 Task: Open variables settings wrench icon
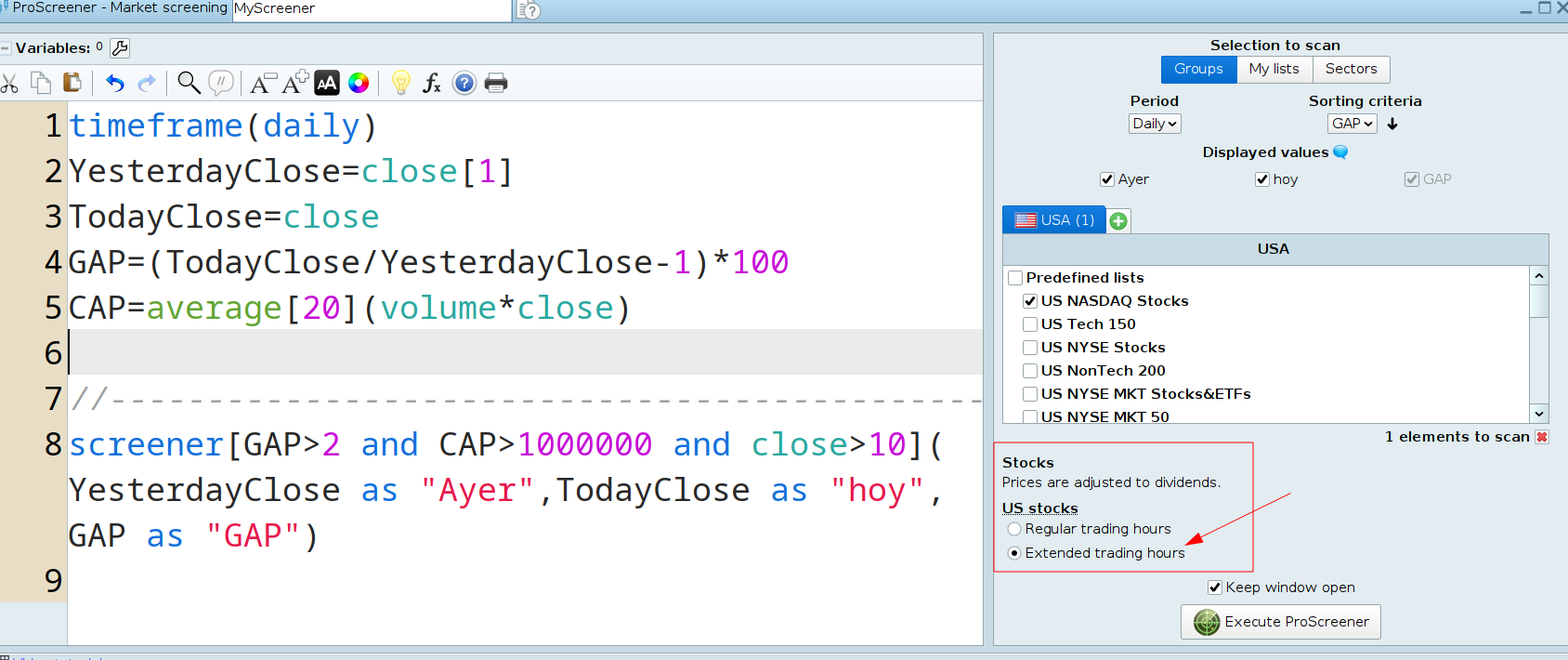pos(120,47)
